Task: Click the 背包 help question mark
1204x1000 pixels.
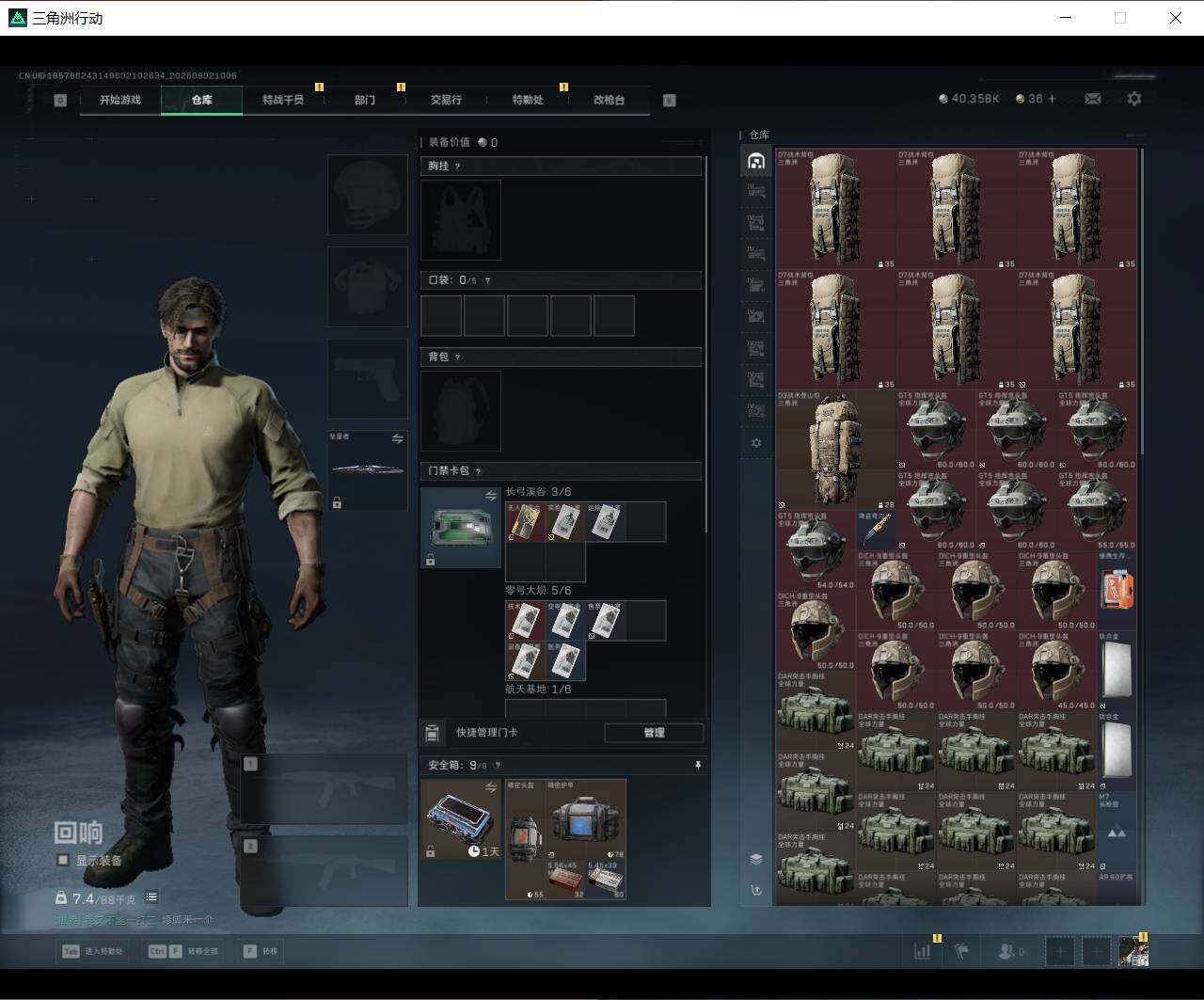Action: tap(458, 357)
